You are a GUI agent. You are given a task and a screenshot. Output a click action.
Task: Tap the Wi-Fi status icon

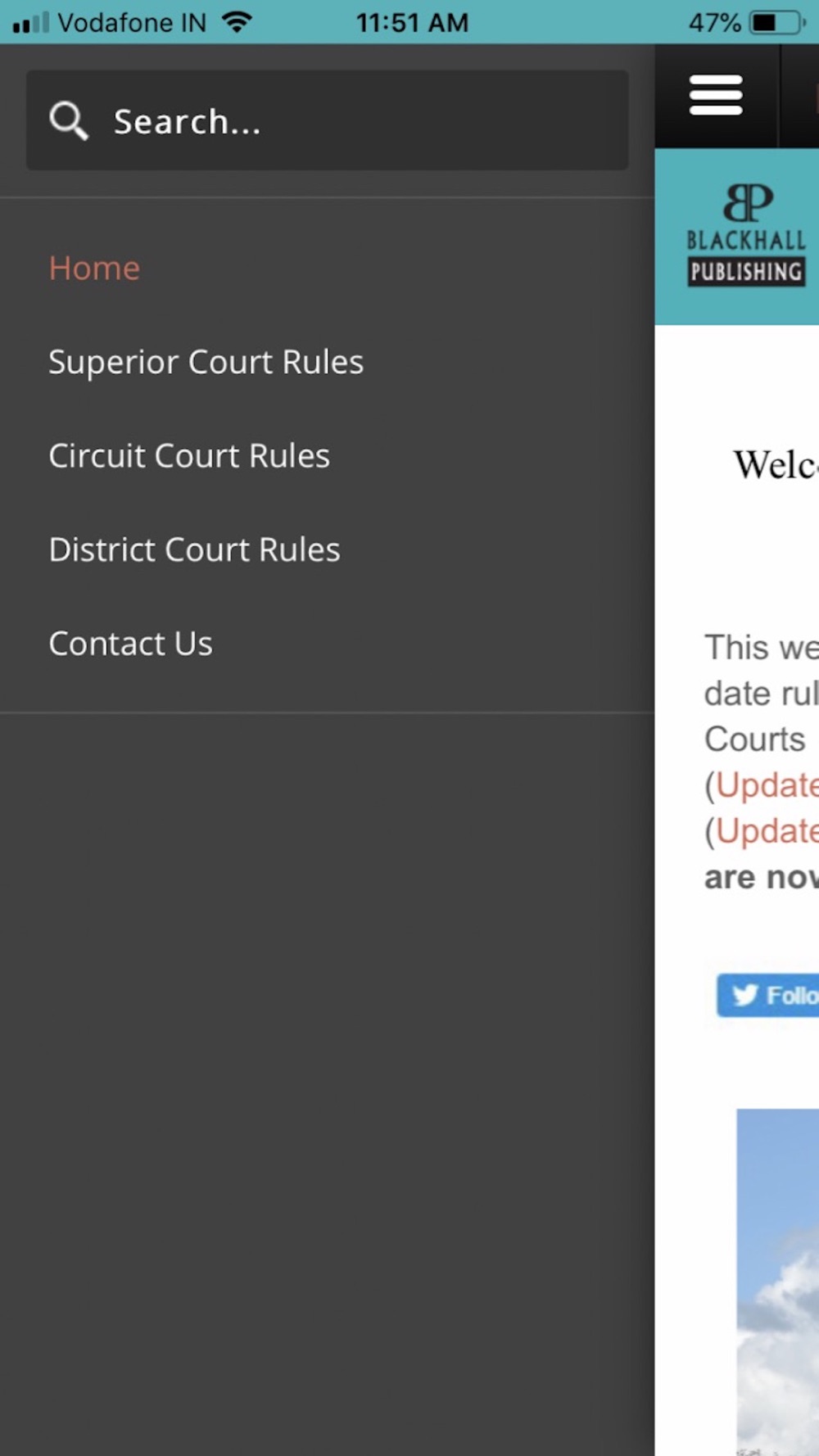pos(238,22)
